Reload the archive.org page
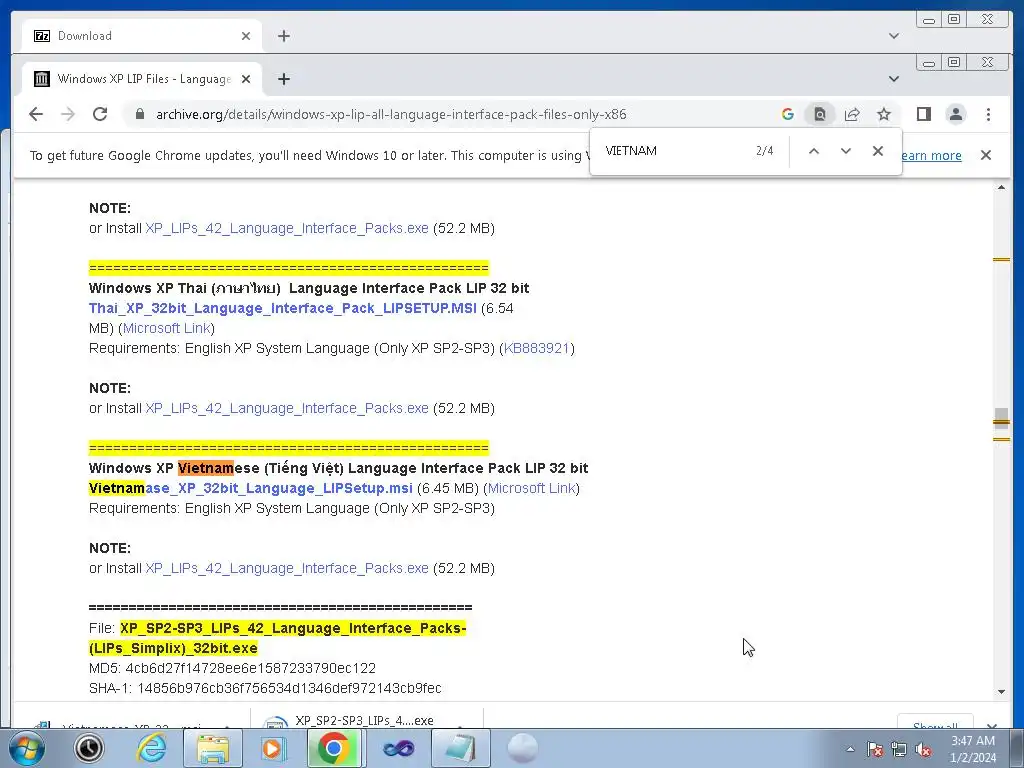The height and width of the screenshot is (768, 1024). click(100, 114)
